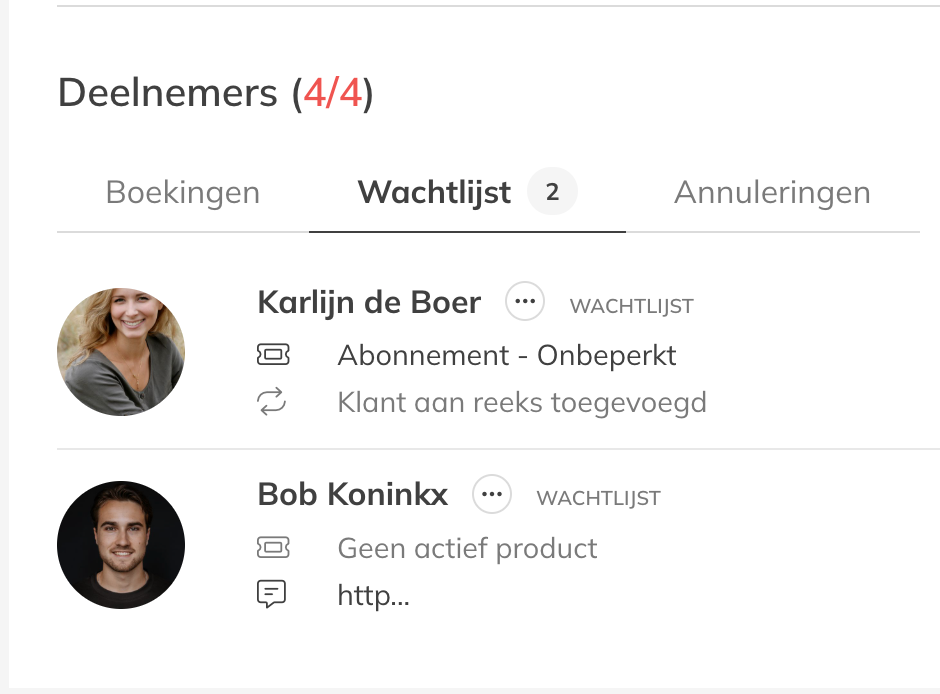Open the truncated http... note
The width and height of the screenshot is (940, 694).
pos(373,597)
